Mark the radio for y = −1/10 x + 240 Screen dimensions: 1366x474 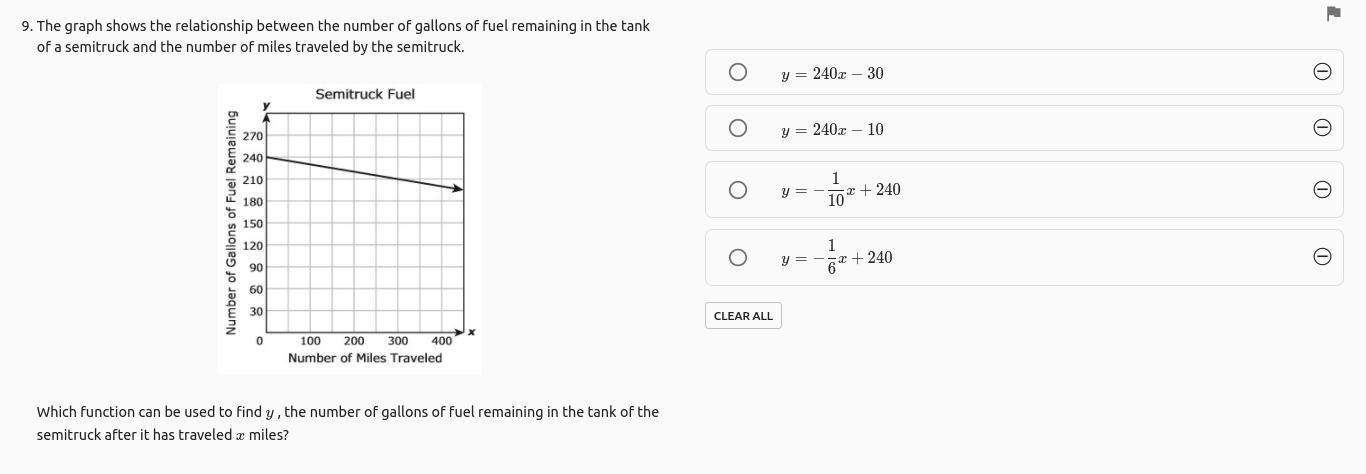pyautogui.click(x=737, y=190)
